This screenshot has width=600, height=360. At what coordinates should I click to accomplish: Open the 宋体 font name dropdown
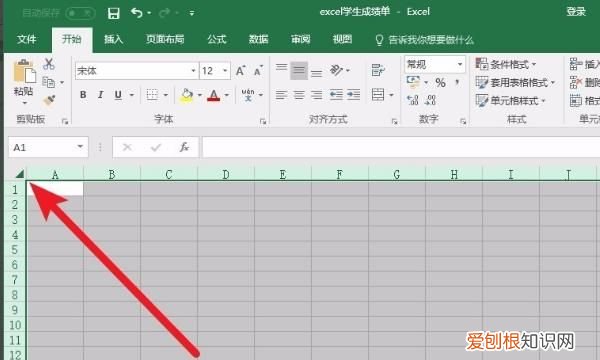[193, 71]
